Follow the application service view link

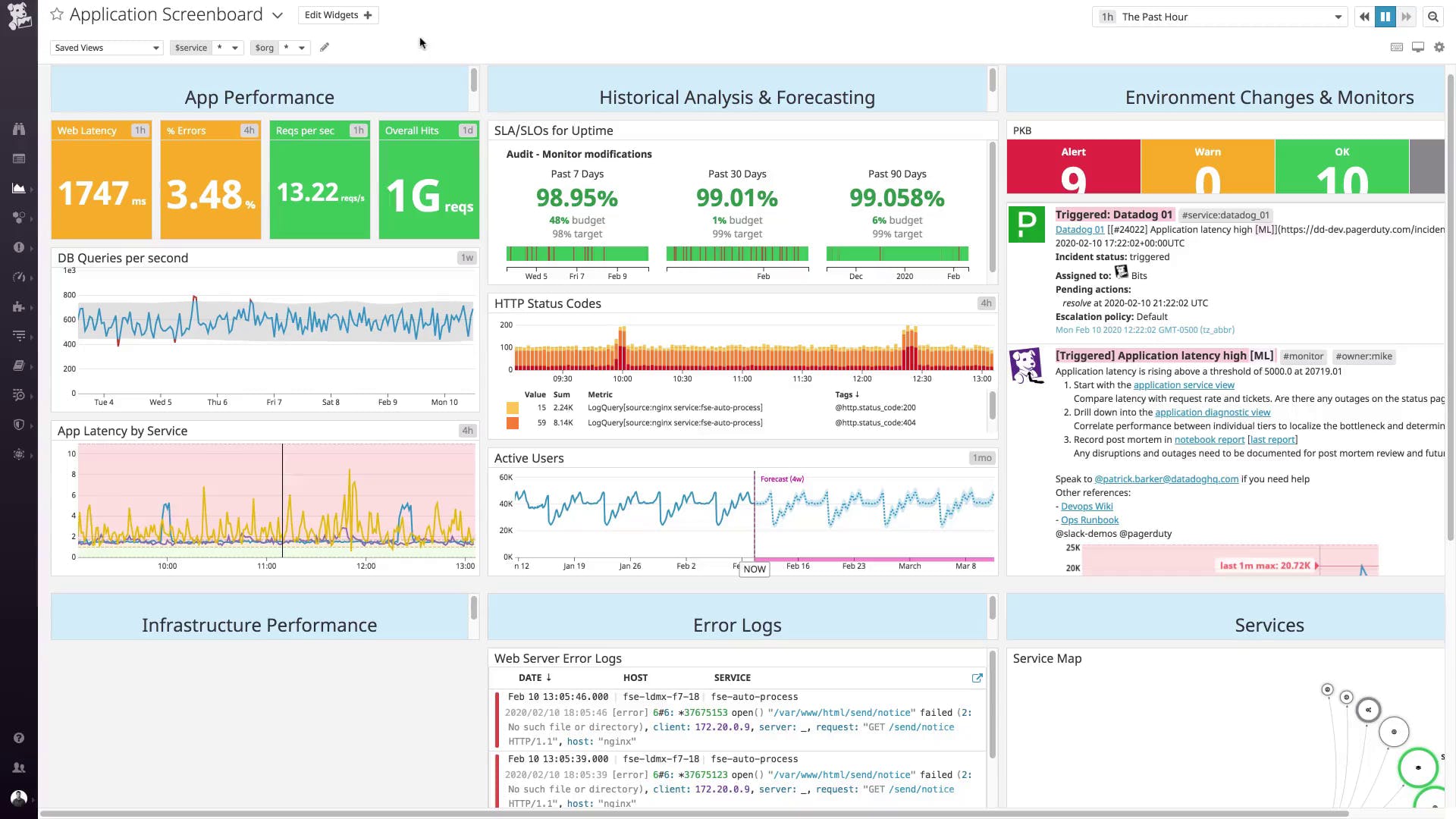(1184, 385)
